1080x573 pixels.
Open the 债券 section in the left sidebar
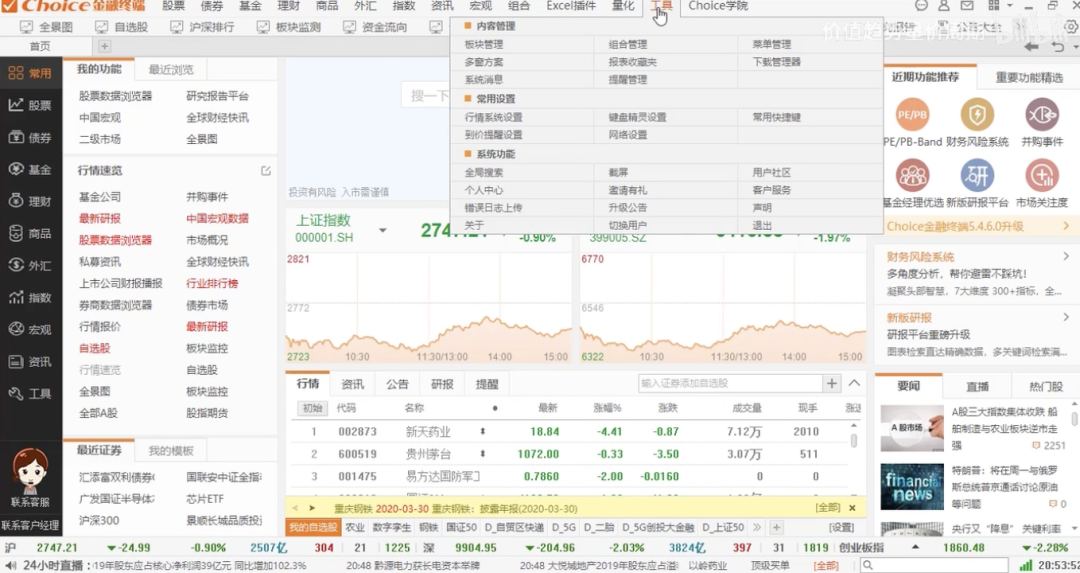(30, 137)
